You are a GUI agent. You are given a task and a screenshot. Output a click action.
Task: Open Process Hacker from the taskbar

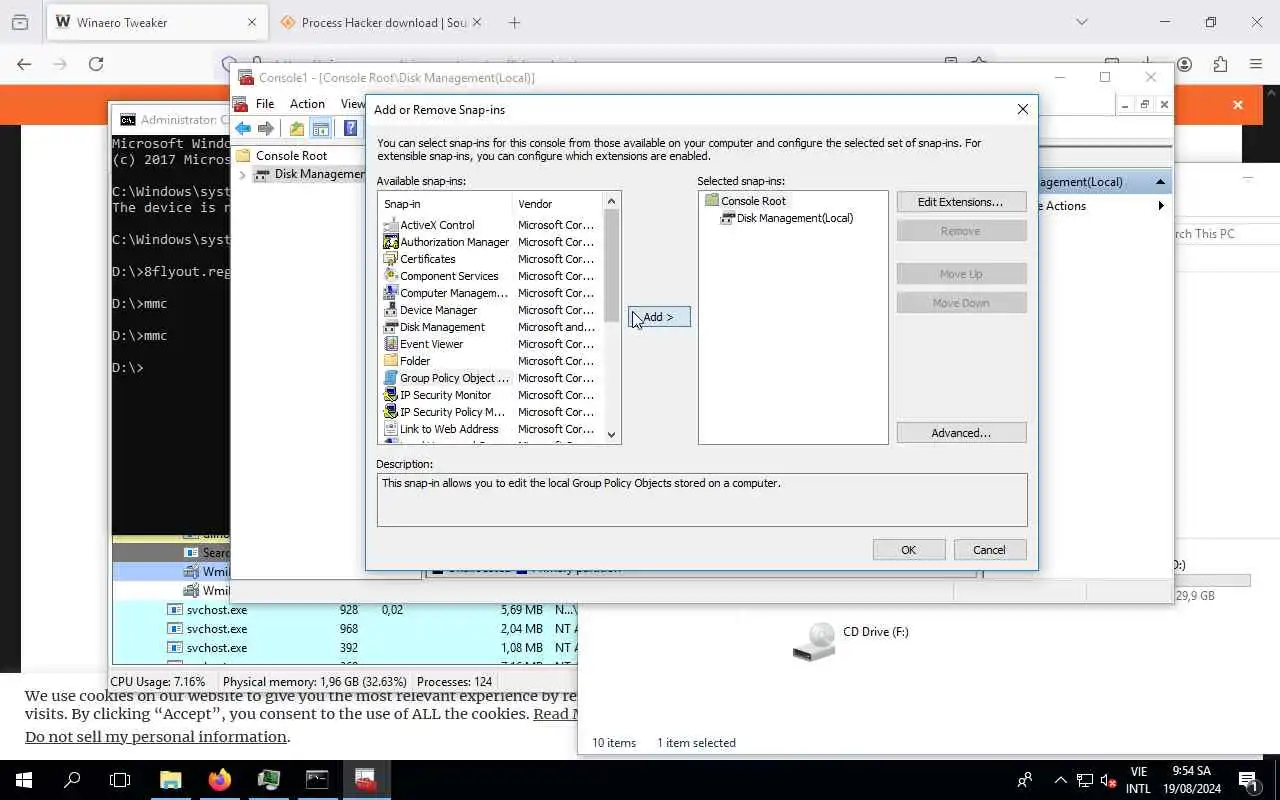point(268,780)
